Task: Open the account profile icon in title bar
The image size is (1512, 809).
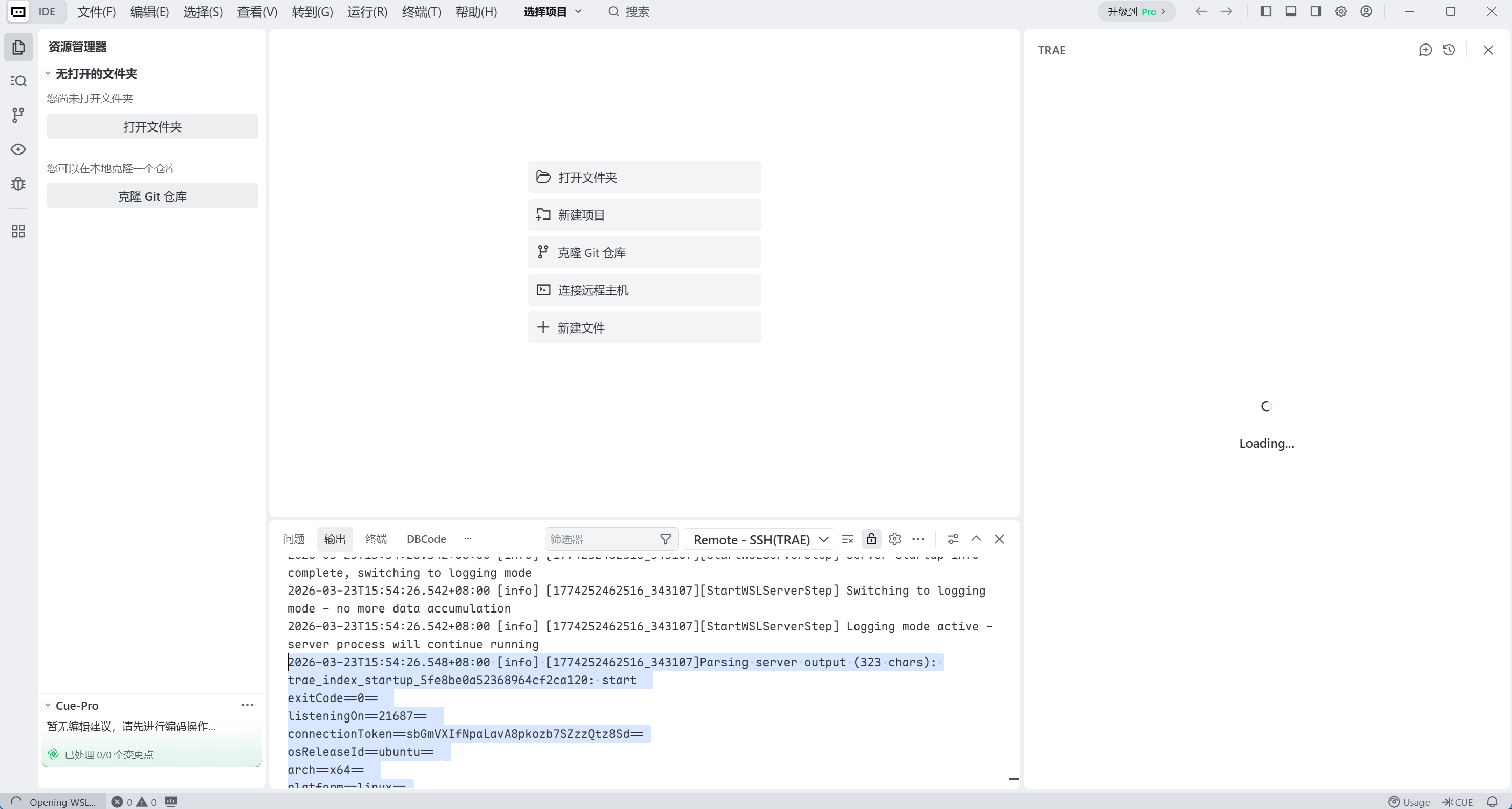Action: tap(1366, 12)
